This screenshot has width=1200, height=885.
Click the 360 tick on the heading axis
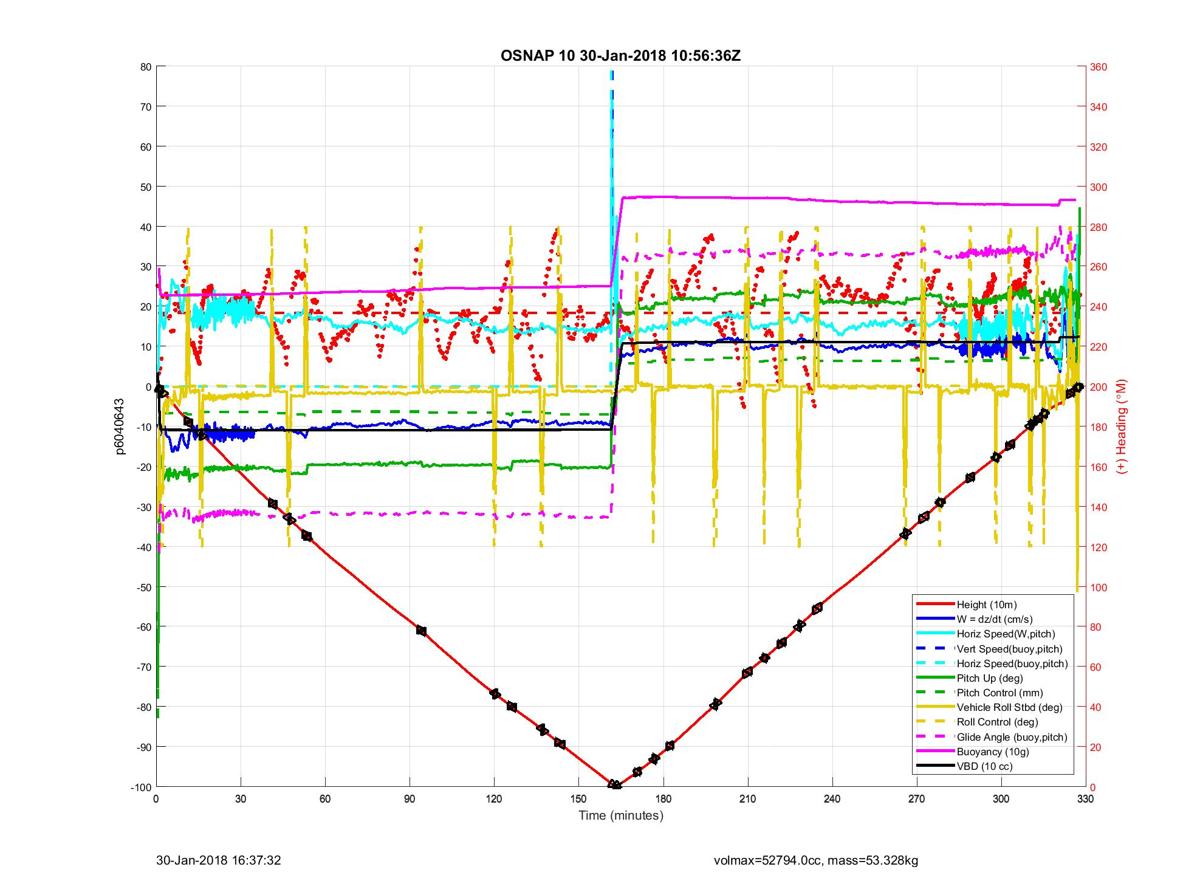pos(1100,67)
